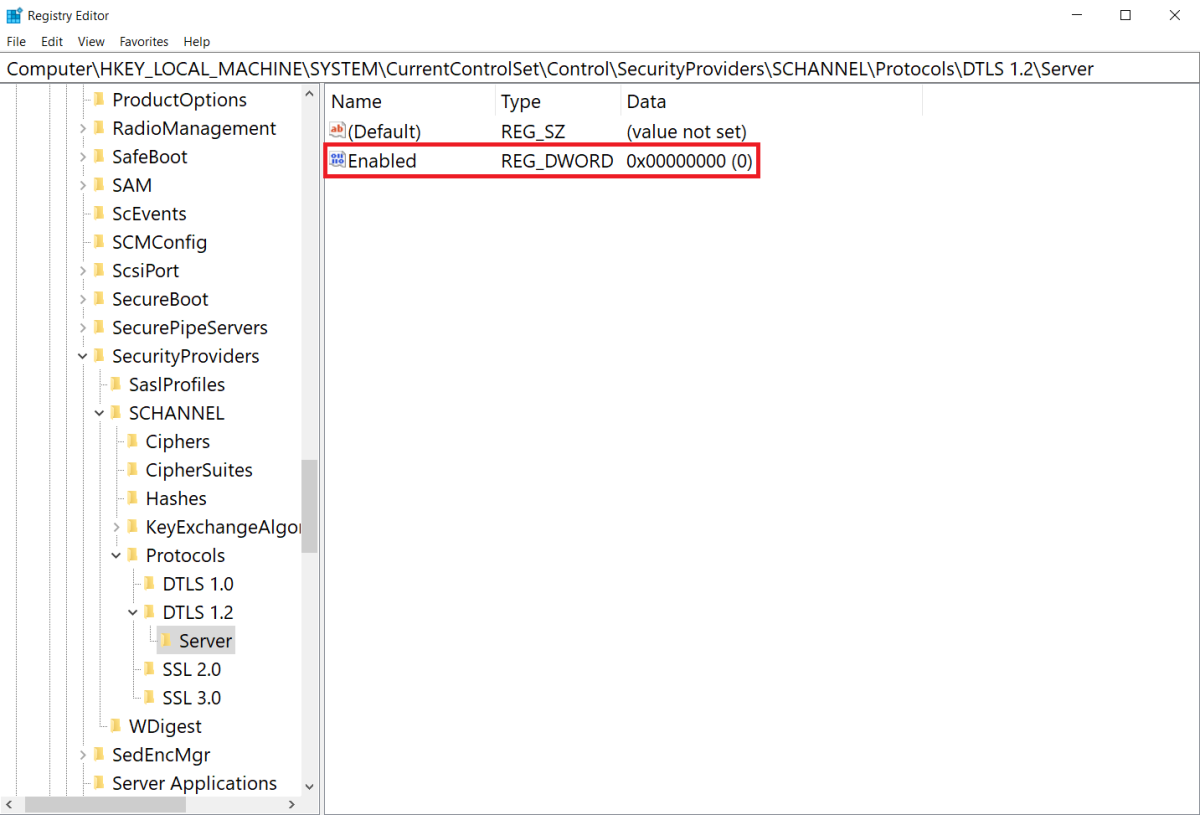Expand the RadioManagement key
Image resolution: width=1200 pixels, height=815 pixels.
click(83, 128)
